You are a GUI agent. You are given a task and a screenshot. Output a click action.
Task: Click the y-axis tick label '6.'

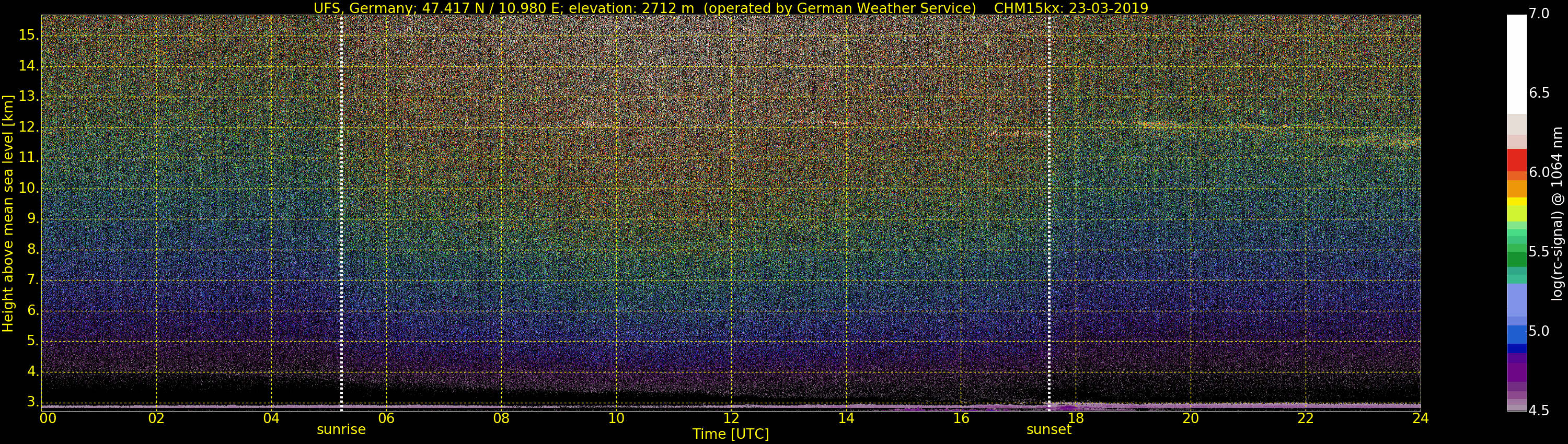[x=32, y=311]
